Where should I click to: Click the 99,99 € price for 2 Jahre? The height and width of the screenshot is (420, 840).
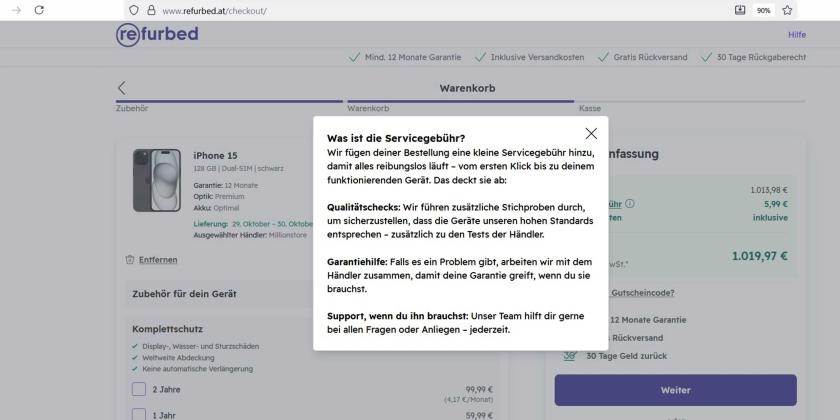[479, 389]
